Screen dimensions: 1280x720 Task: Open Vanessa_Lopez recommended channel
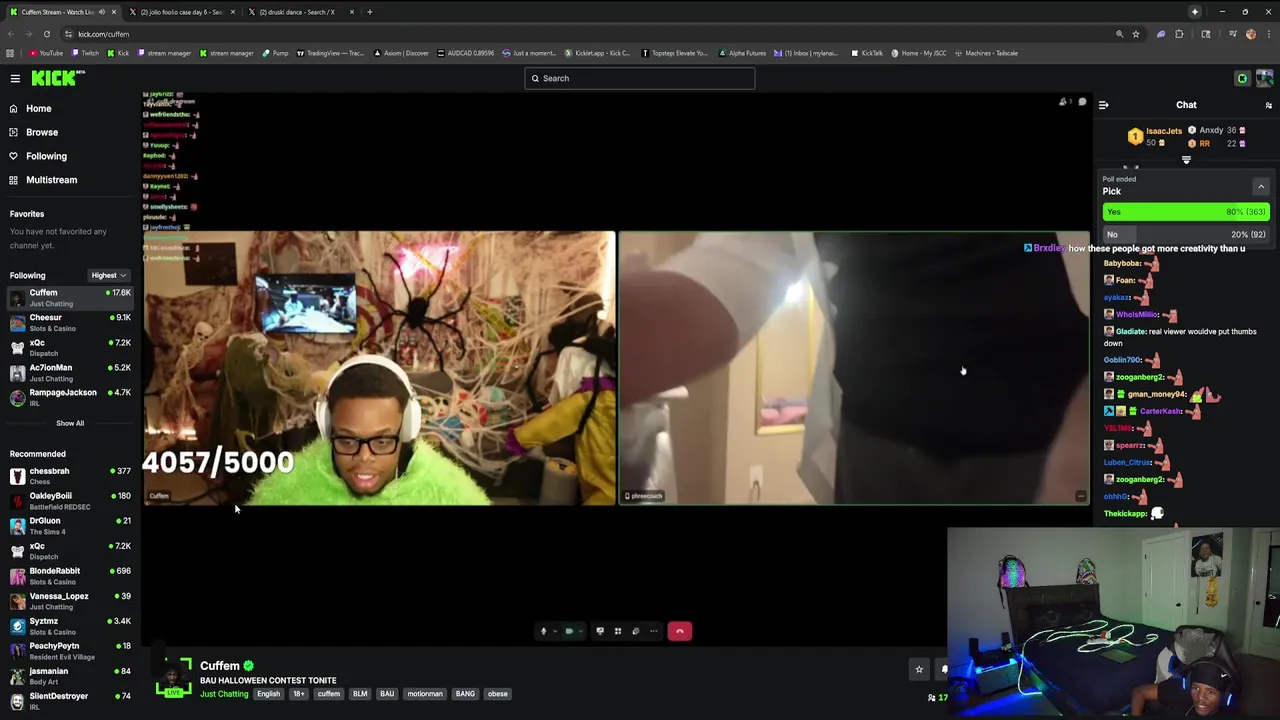[x=70, y=601]
